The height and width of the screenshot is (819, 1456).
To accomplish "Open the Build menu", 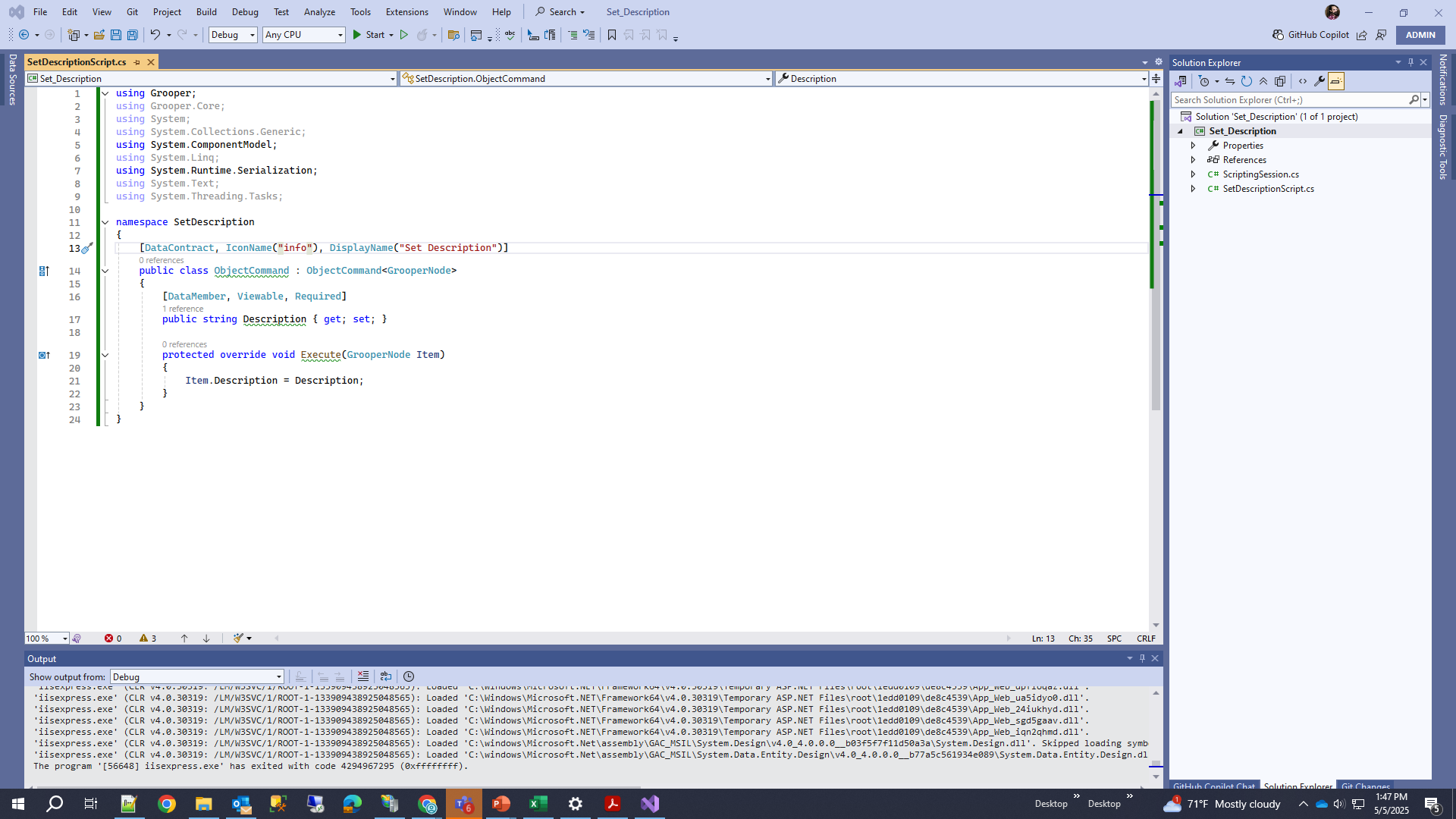I will [x=206, y=12].
